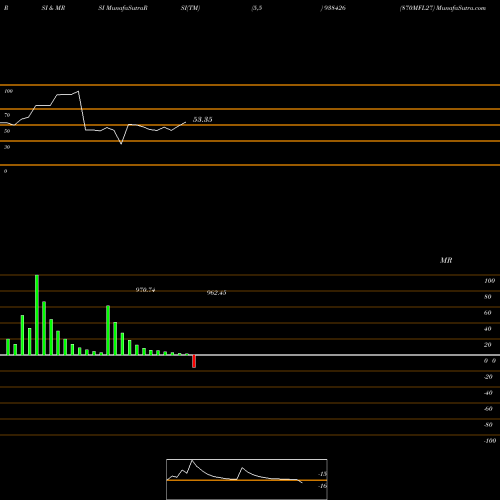Open the mini overview chart thumbnail

[x=247, y=479]
